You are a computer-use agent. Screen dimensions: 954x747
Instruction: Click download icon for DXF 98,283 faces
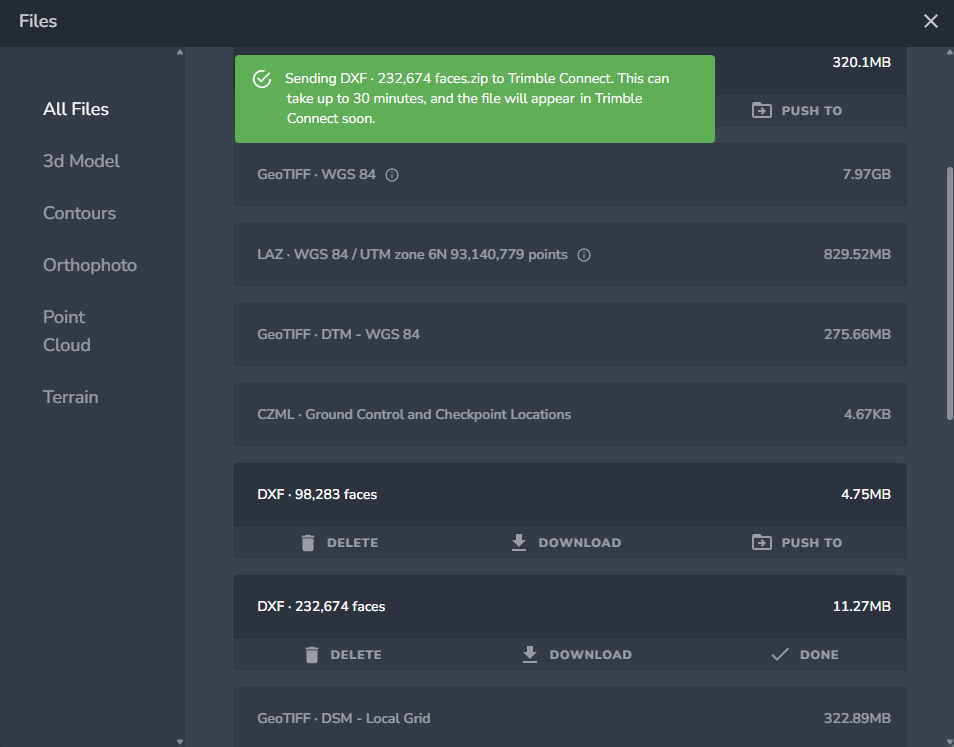coord(518,543)
